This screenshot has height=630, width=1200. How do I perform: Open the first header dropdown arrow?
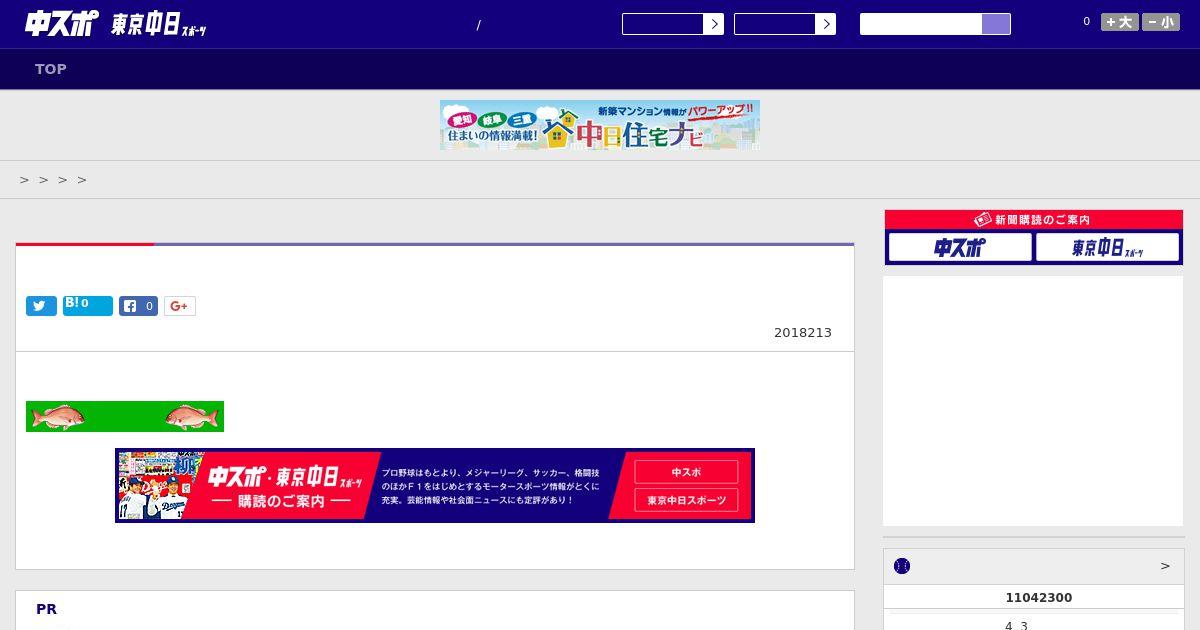click(713, 24)
